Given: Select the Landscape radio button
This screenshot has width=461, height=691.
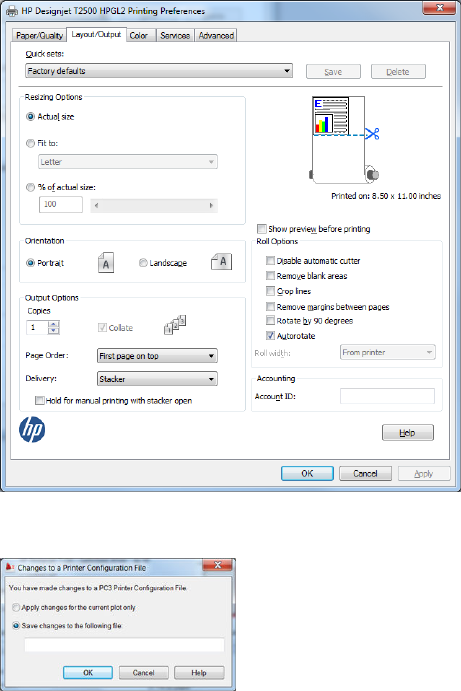Looking at the screenshot, I should [x=143, y=263].
